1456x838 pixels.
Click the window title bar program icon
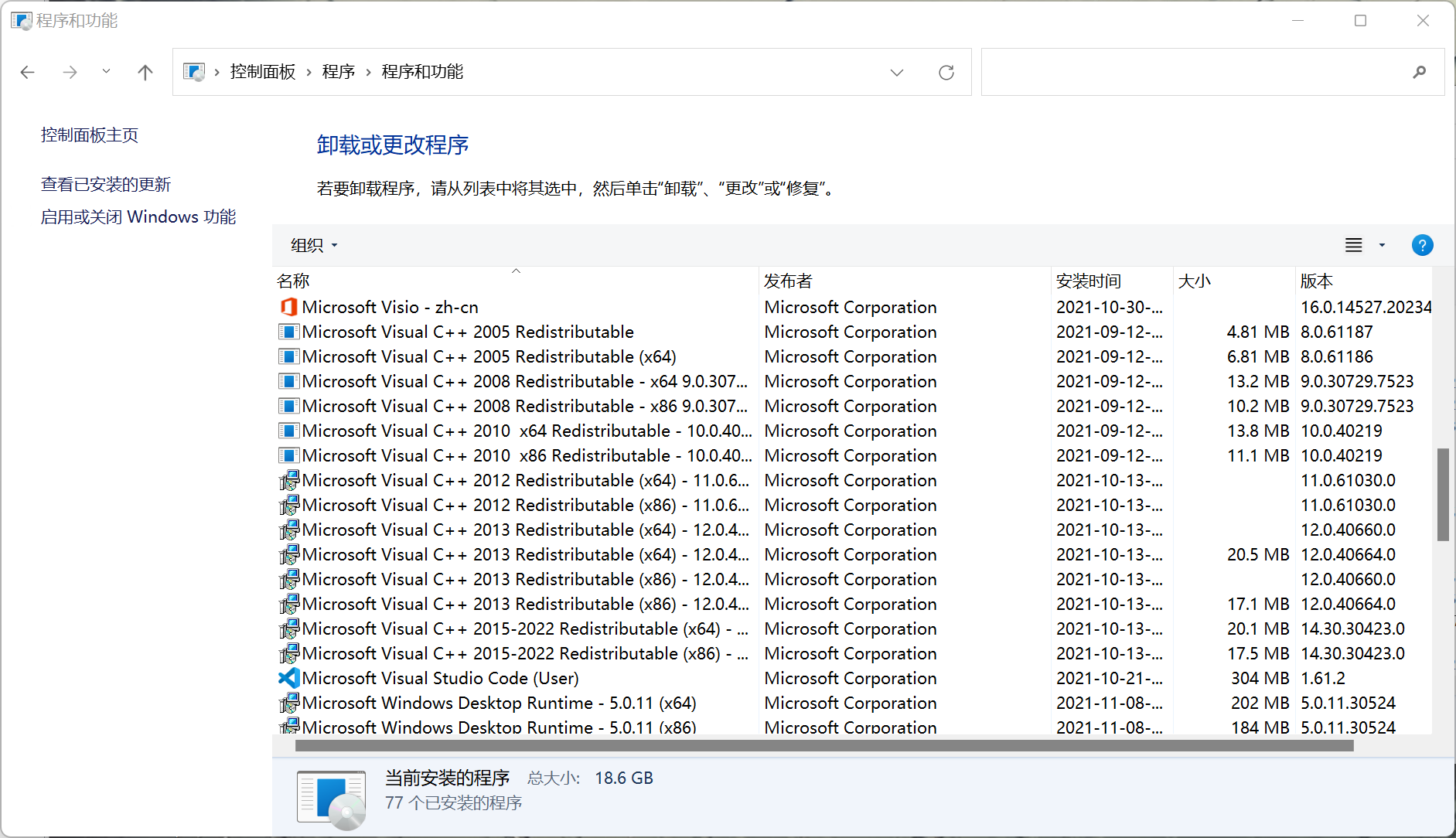[21, 21]
